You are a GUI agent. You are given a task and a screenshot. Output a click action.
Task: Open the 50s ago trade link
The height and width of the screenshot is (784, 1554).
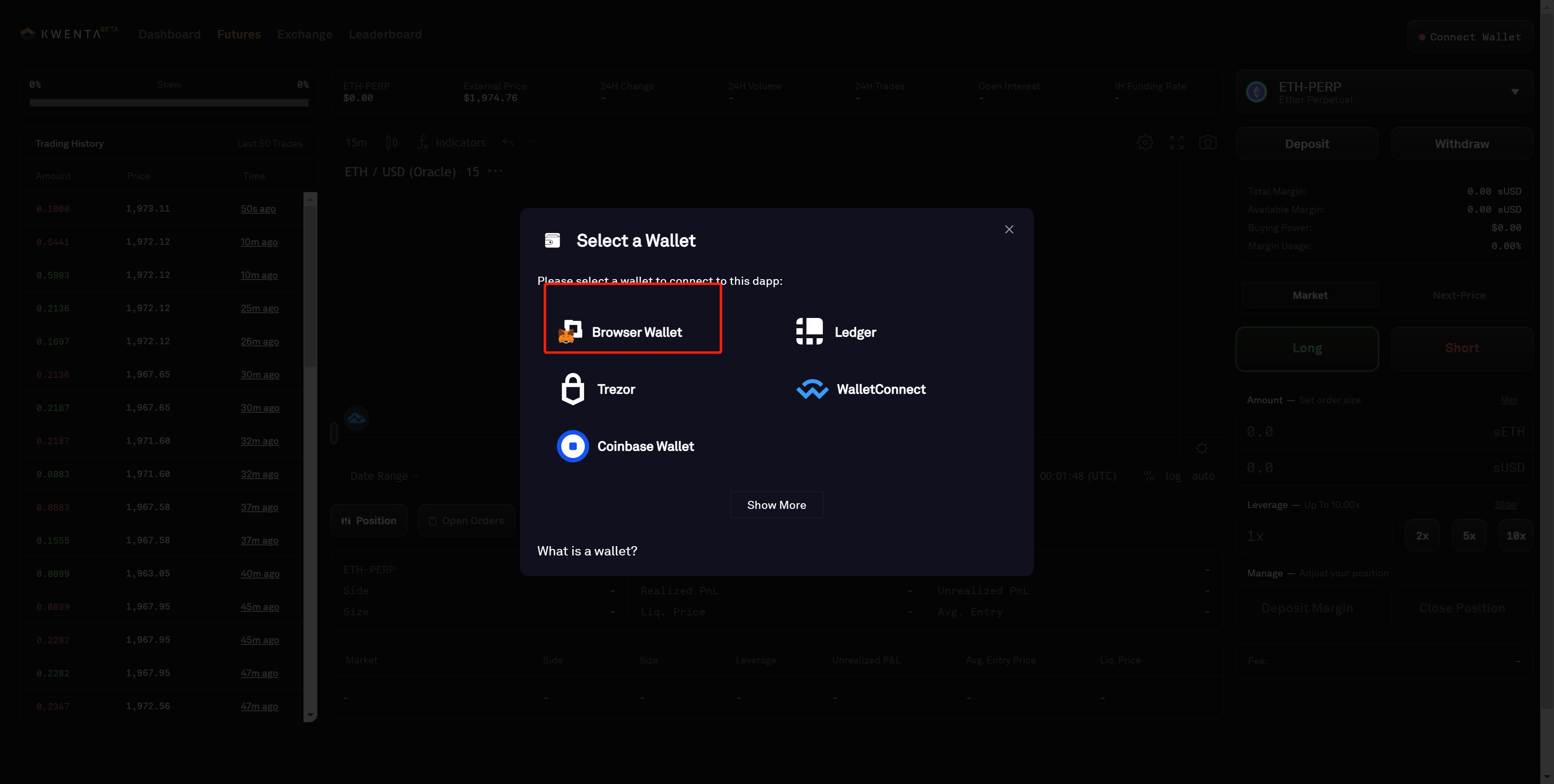pos(258,209)
